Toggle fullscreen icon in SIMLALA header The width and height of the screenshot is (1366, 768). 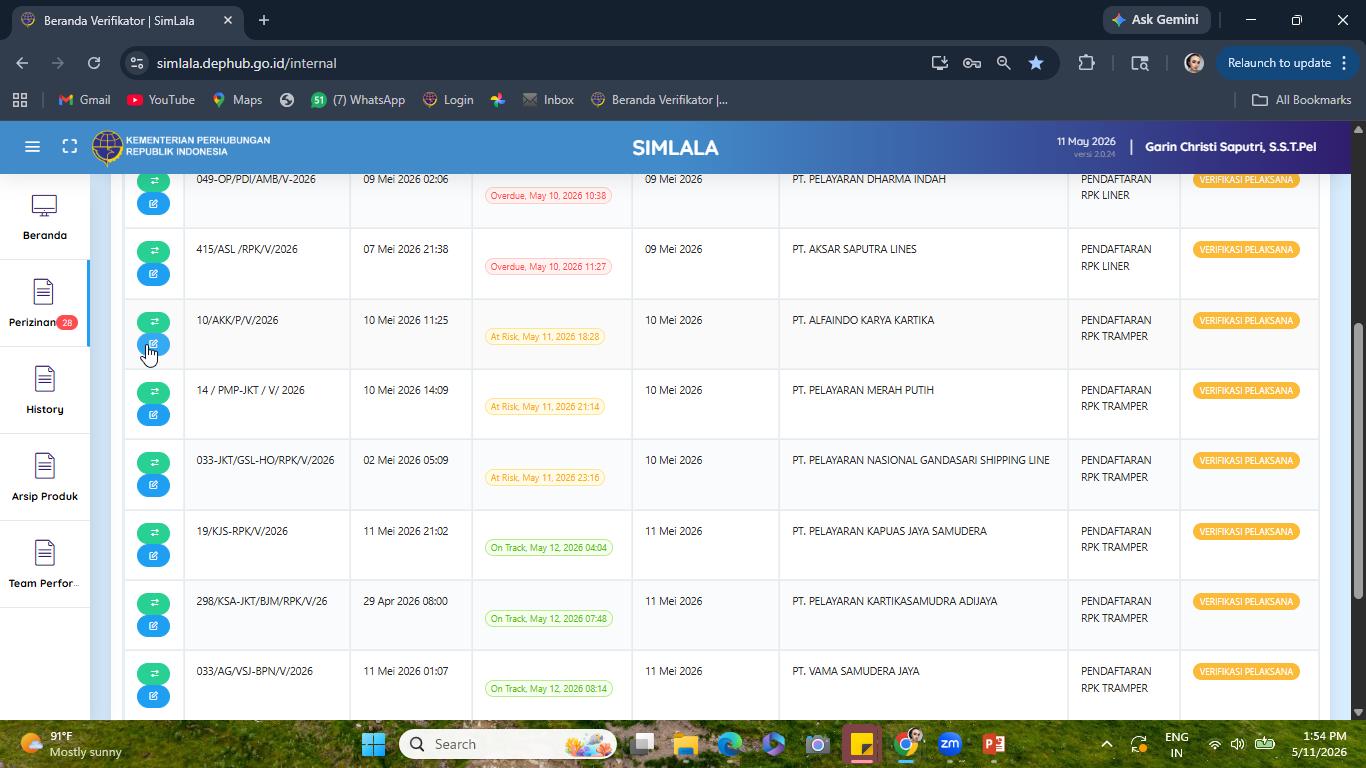70,147
